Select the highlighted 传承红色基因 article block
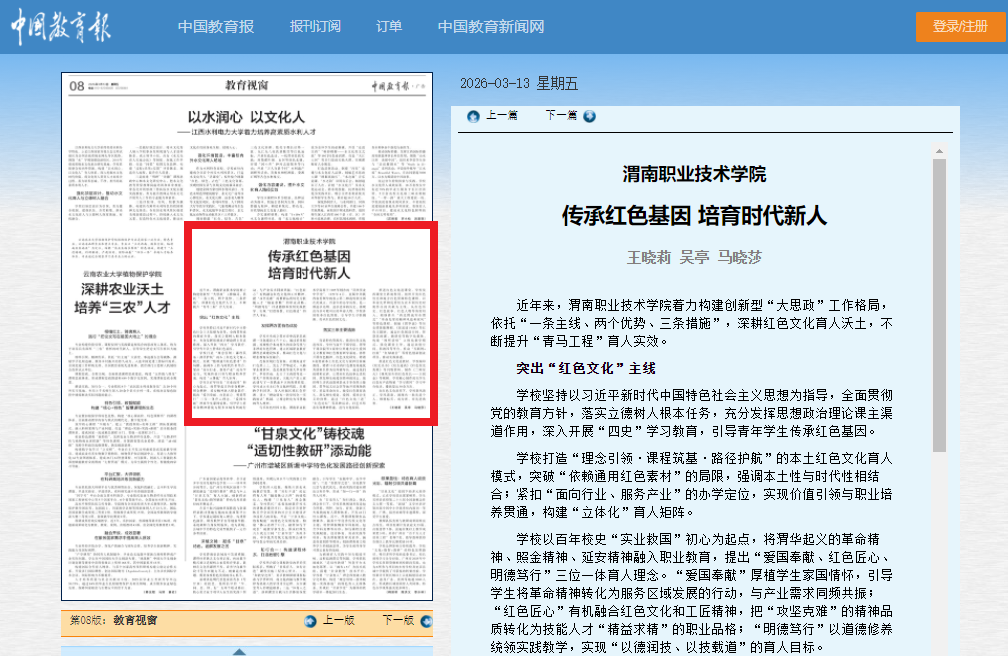The image size is (1008, 656). [310, 324]
